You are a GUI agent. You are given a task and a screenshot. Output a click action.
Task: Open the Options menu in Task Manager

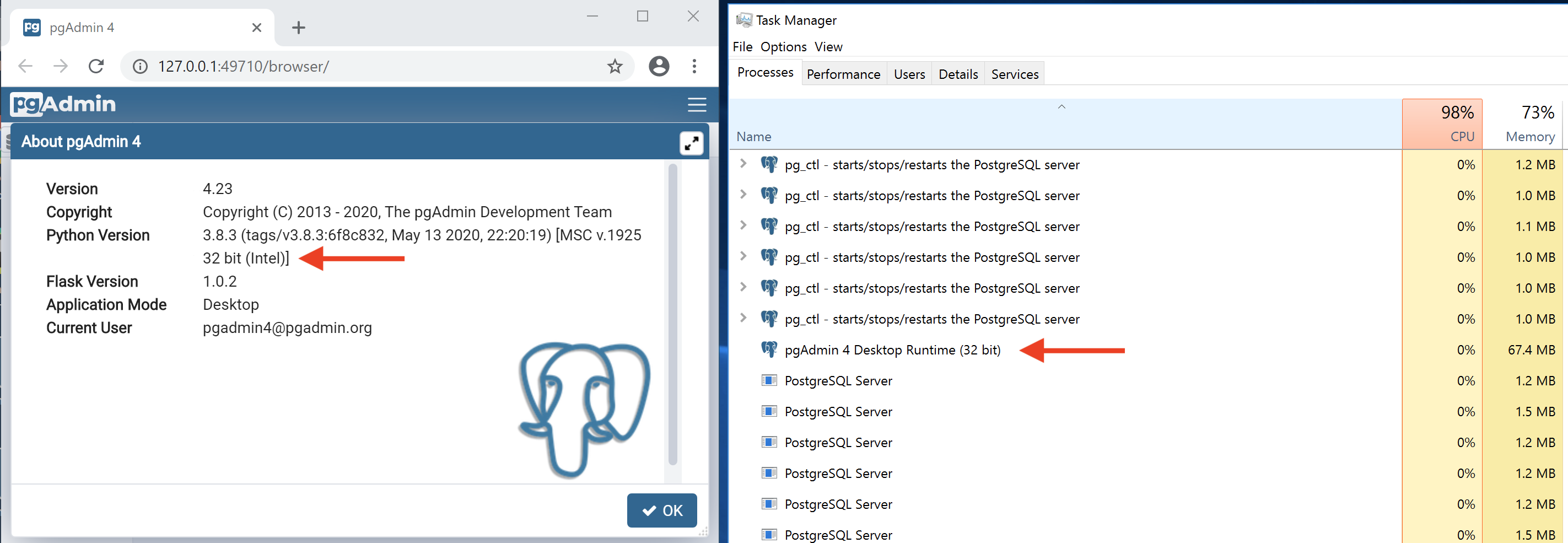(x=783, y=47)
